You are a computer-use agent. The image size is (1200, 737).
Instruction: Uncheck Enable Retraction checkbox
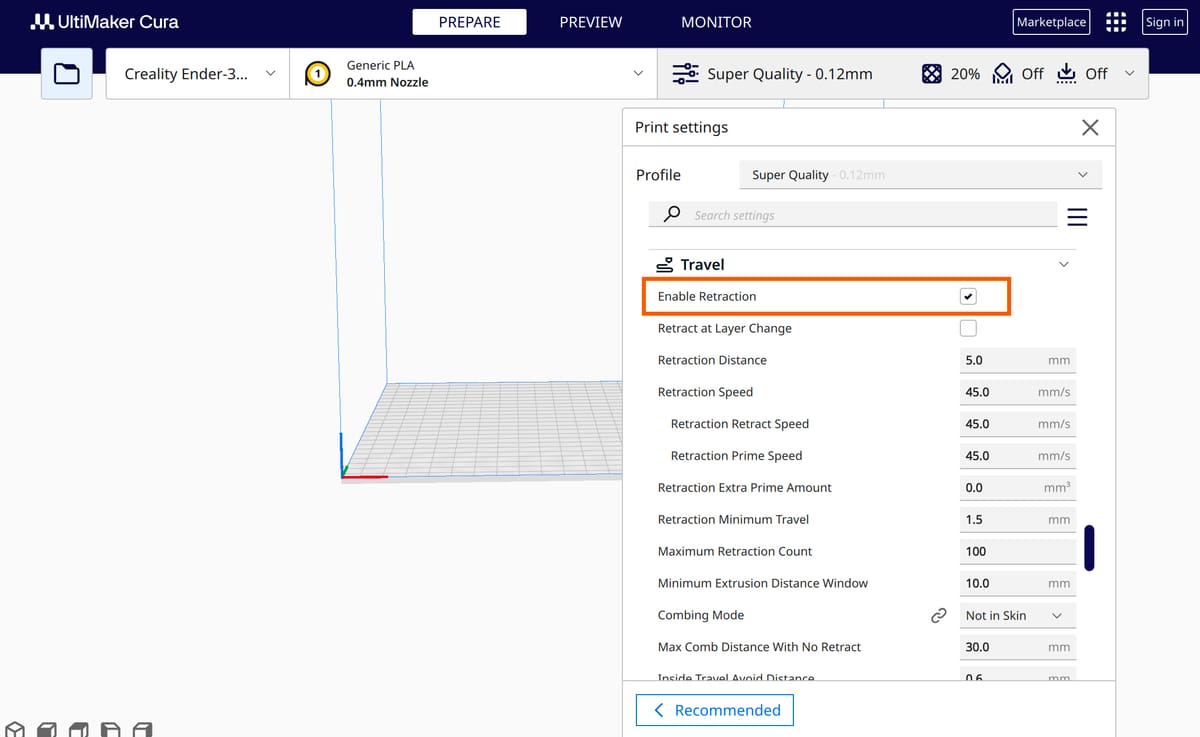pyautogui.click(x=968, y=297)
